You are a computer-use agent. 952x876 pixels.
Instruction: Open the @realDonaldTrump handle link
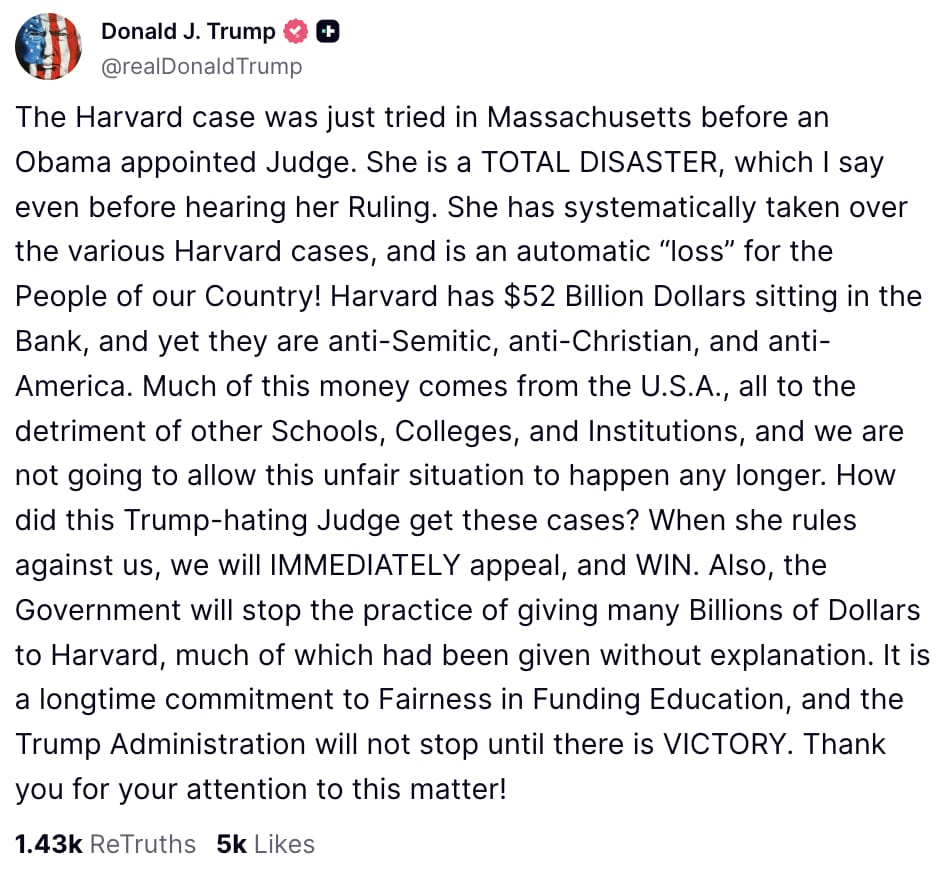point(201,66)
